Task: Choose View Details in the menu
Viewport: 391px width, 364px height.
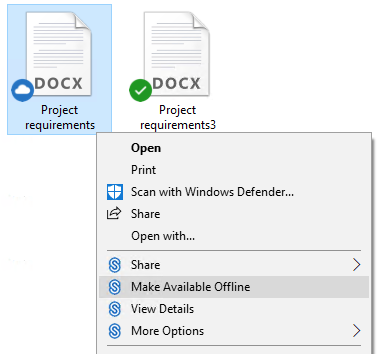Action: tap(234, 309)
